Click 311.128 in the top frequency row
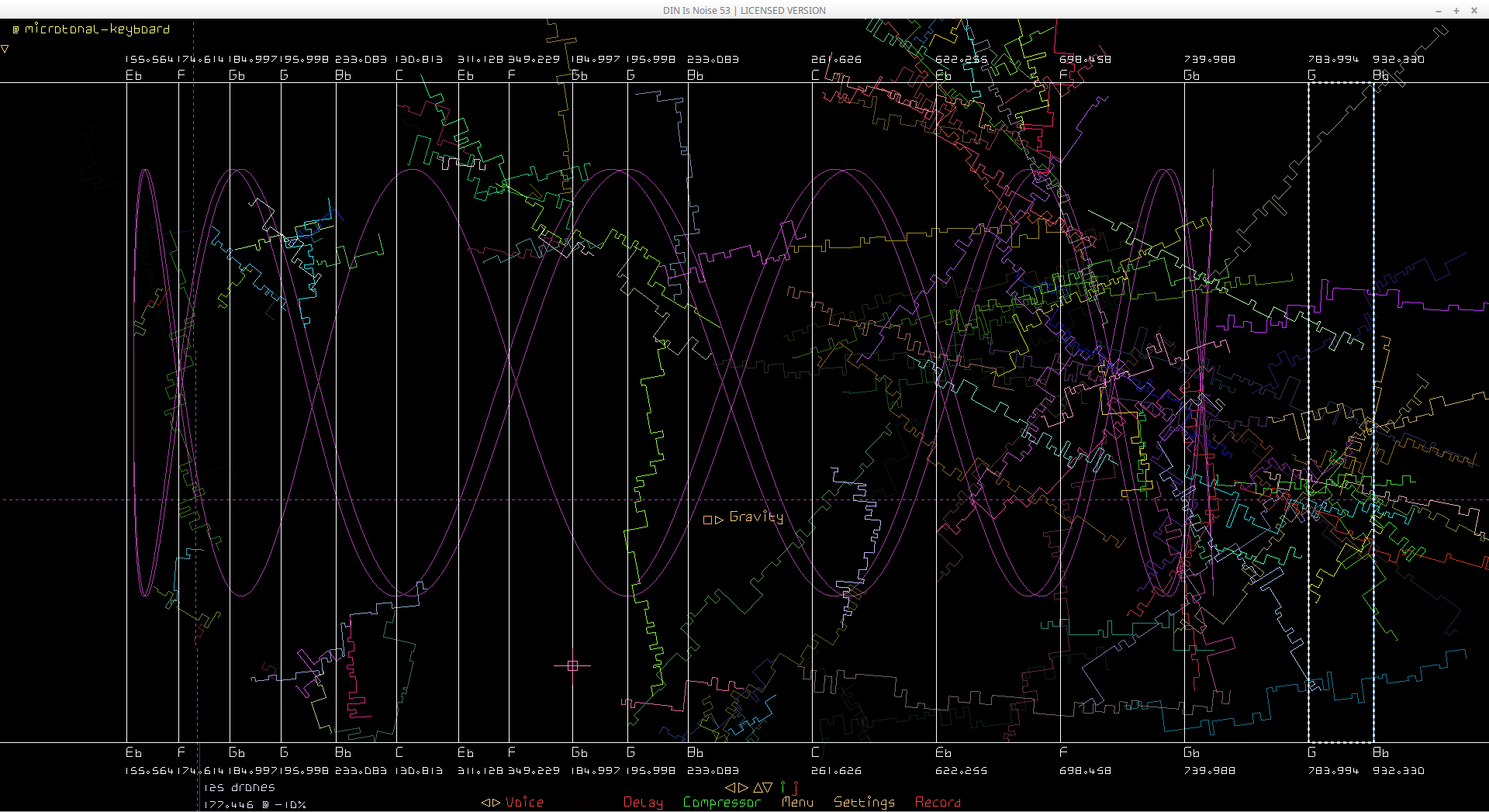This screenshot has width=1489, height=812. click(480, 59)
